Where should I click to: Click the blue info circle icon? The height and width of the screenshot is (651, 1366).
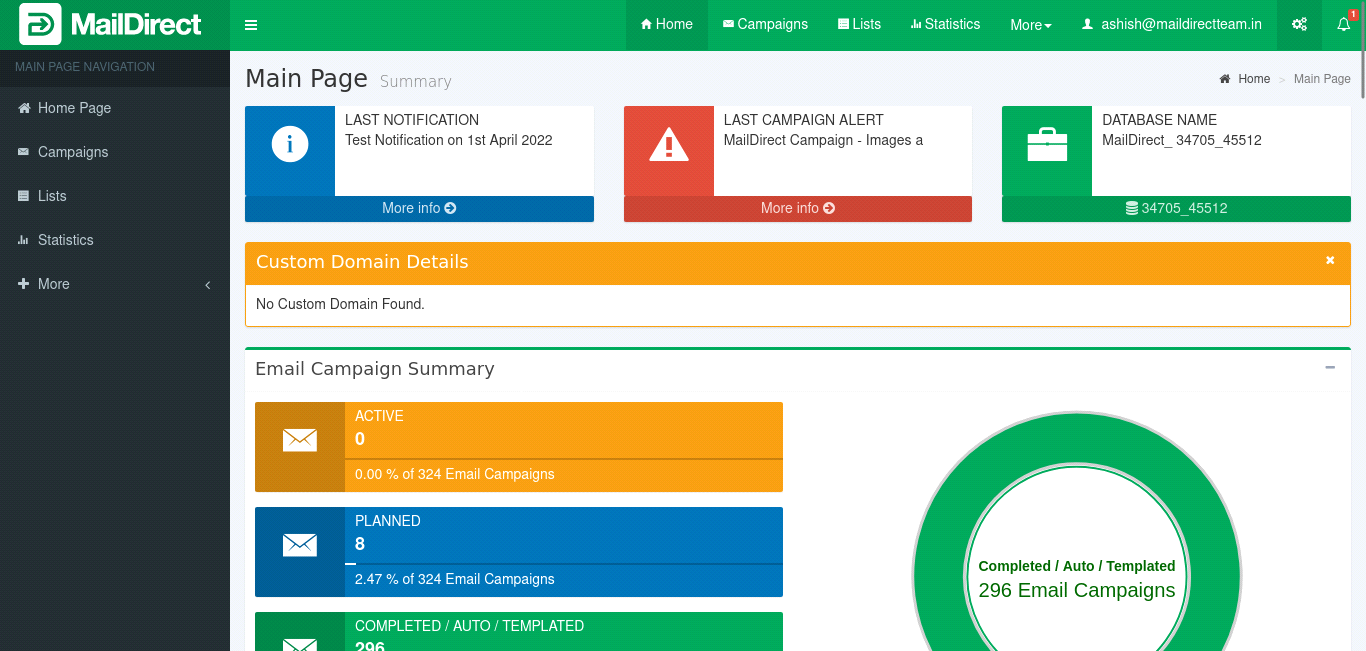click(x=290, y=145)
